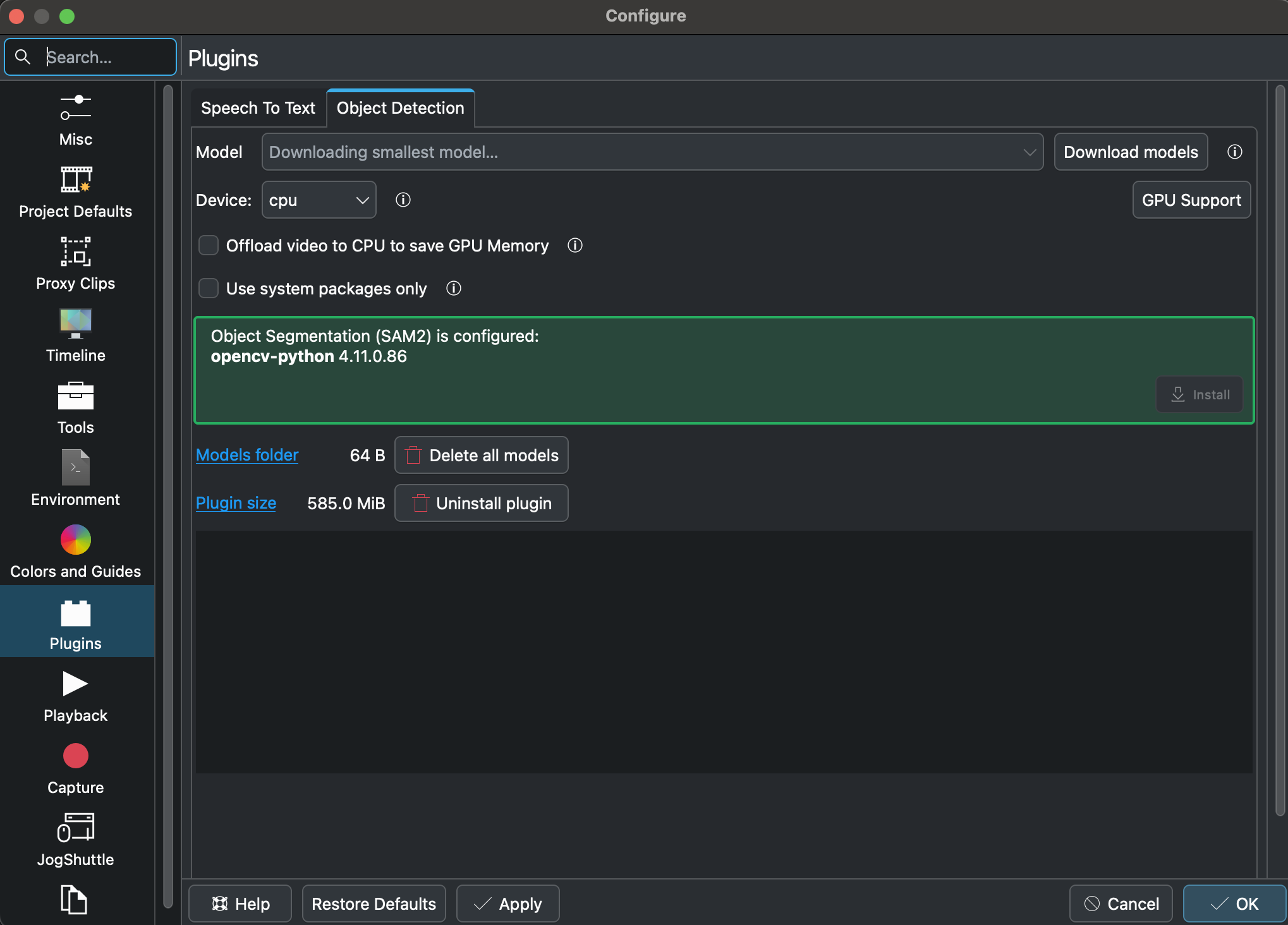Enable Offload video to CPU checkbox
Image resolution: width=1288 pixels, height=925 pixels.
(x=209, y=245)
